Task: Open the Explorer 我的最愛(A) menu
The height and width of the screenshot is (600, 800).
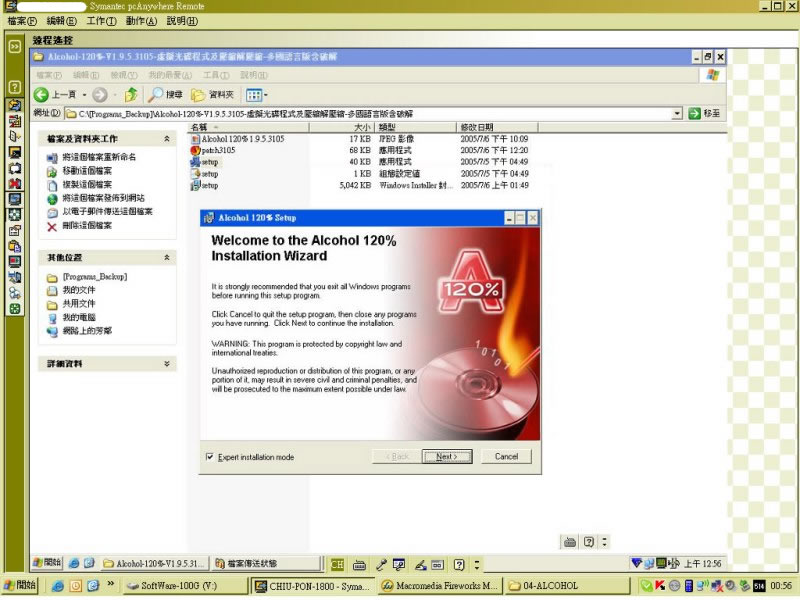Action: (170, 75)
